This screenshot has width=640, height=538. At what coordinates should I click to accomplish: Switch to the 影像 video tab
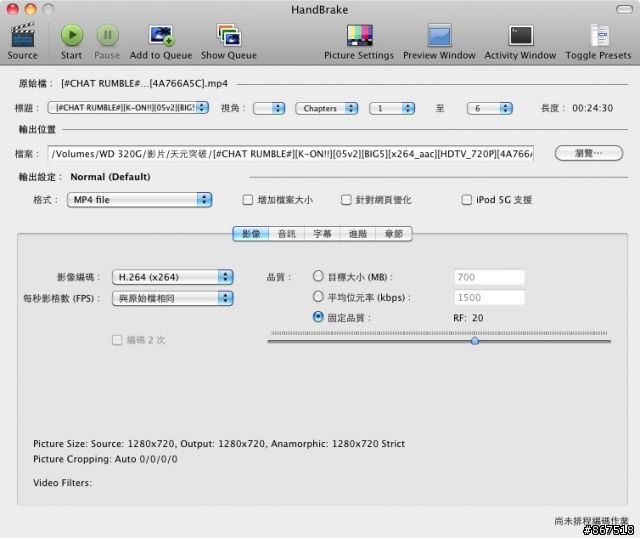[251, 234]
